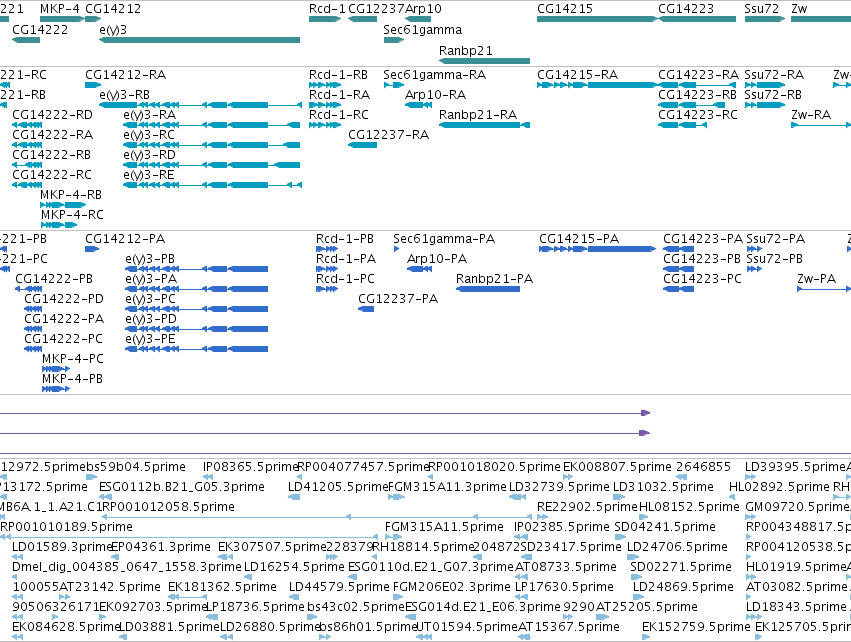Select the Rcd-1 gene label
This screenshot has width=851, height=642.
click(x=327, y=9)
